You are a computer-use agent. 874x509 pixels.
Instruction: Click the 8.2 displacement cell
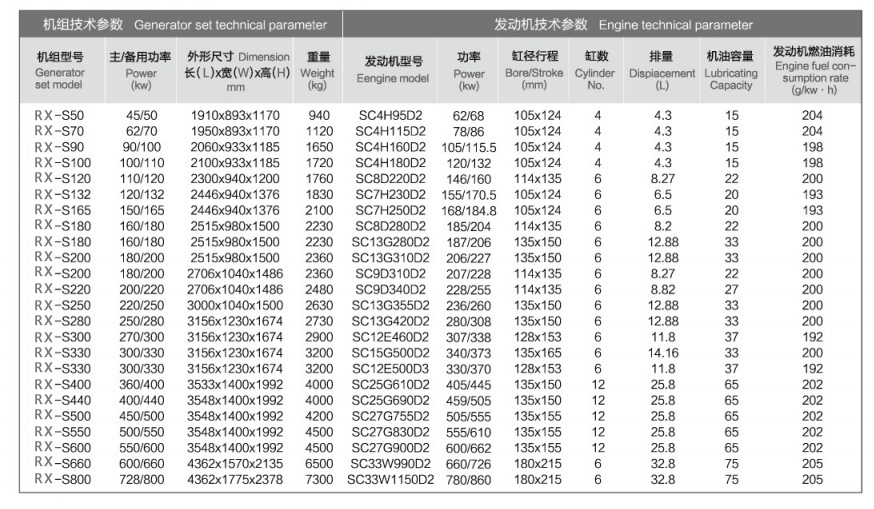tap(663, 226)
